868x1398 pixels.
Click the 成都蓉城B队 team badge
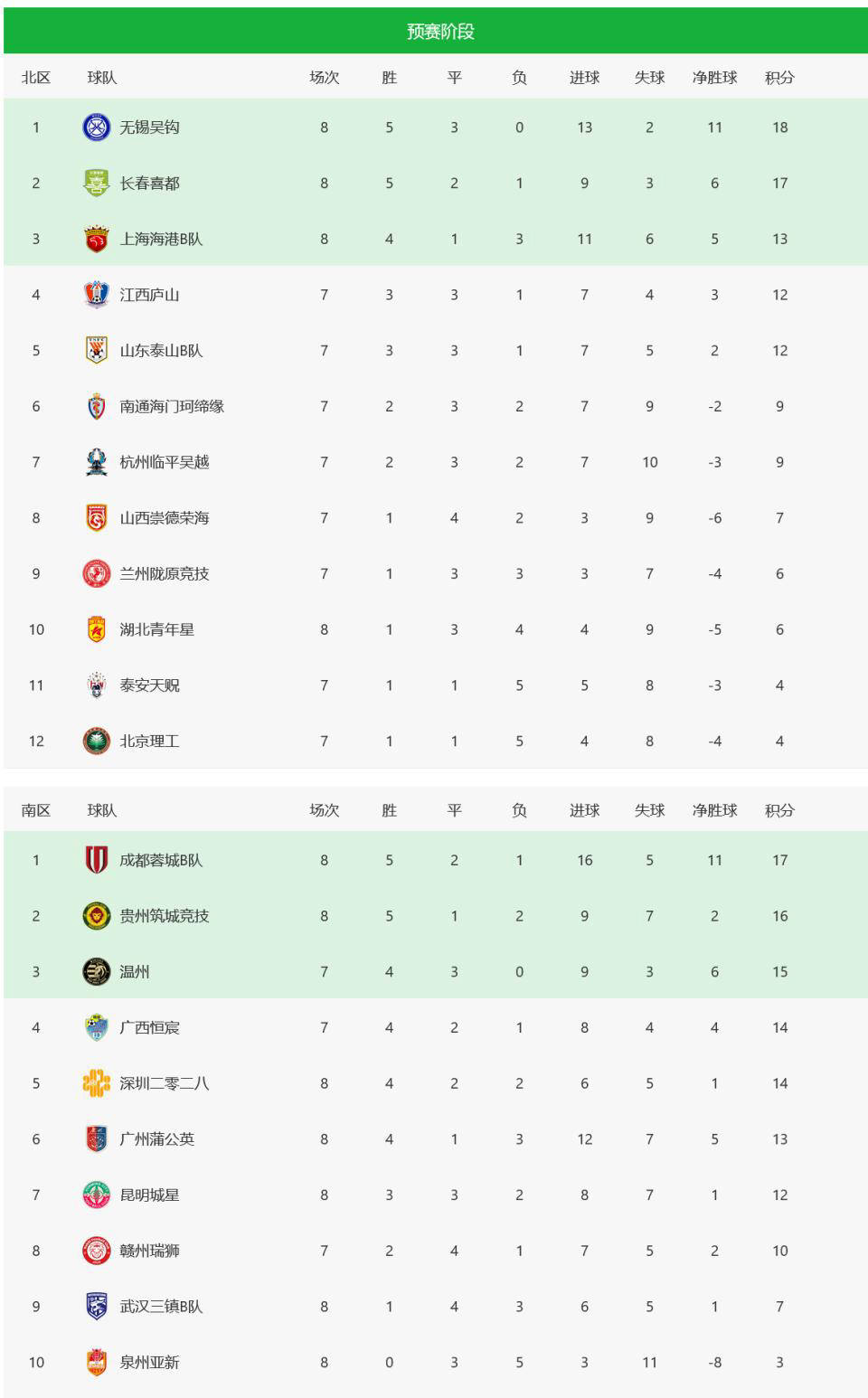pyautogui.click(x=97, y=860)
